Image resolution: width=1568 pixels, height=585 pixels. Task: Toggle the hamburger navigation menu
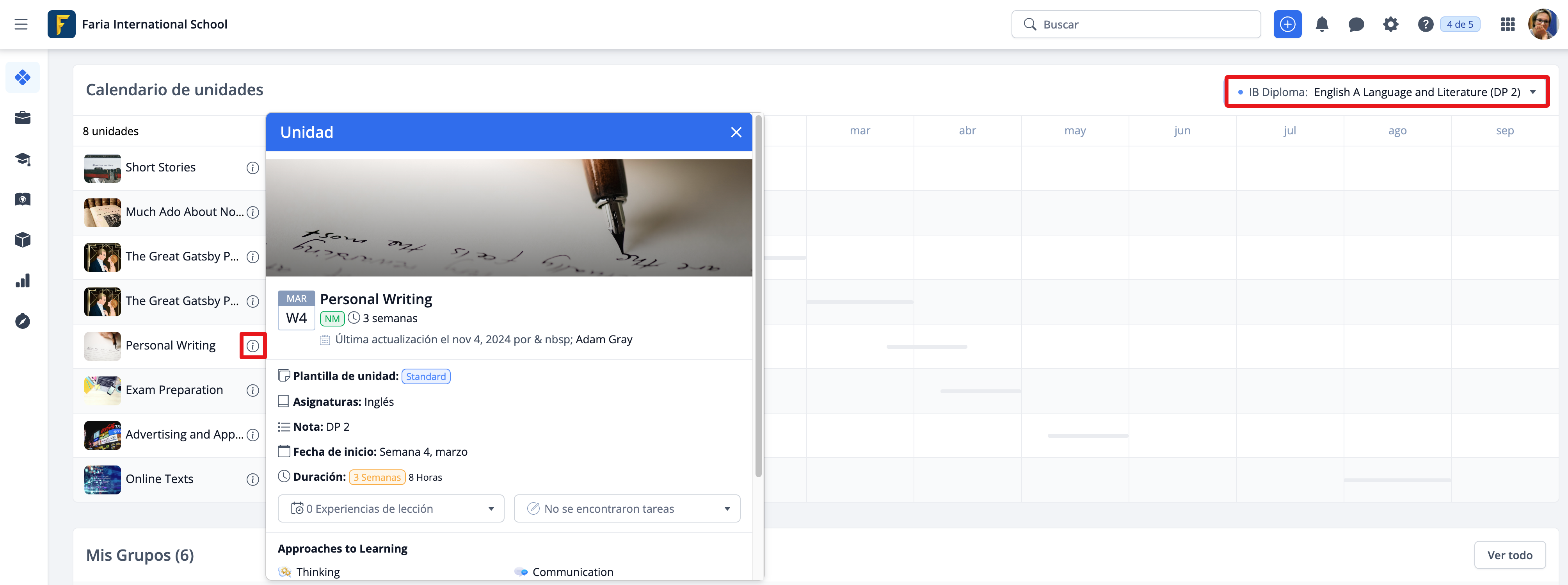tap(21, 24)
